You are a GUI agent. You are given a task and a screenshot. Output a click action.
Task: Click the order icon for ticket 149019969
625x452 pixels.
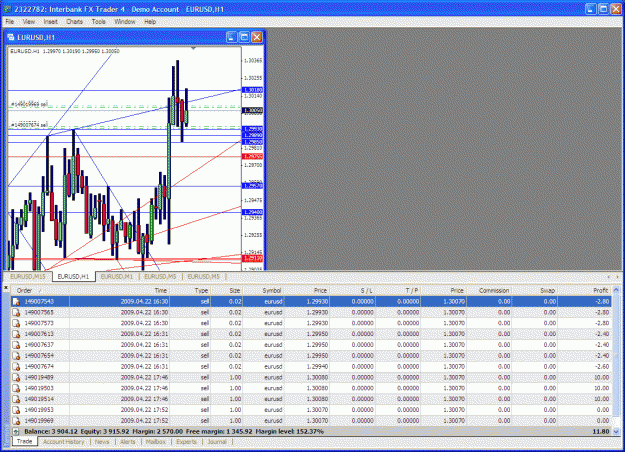click(16, 421)
